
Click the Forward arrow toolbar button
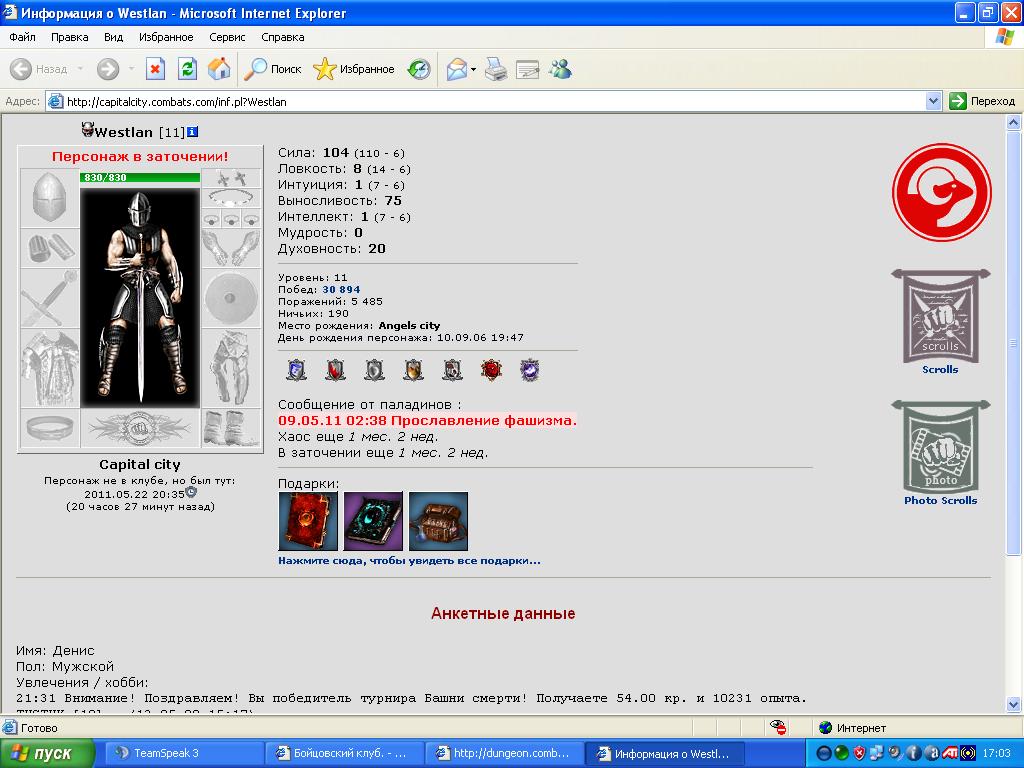108,69
